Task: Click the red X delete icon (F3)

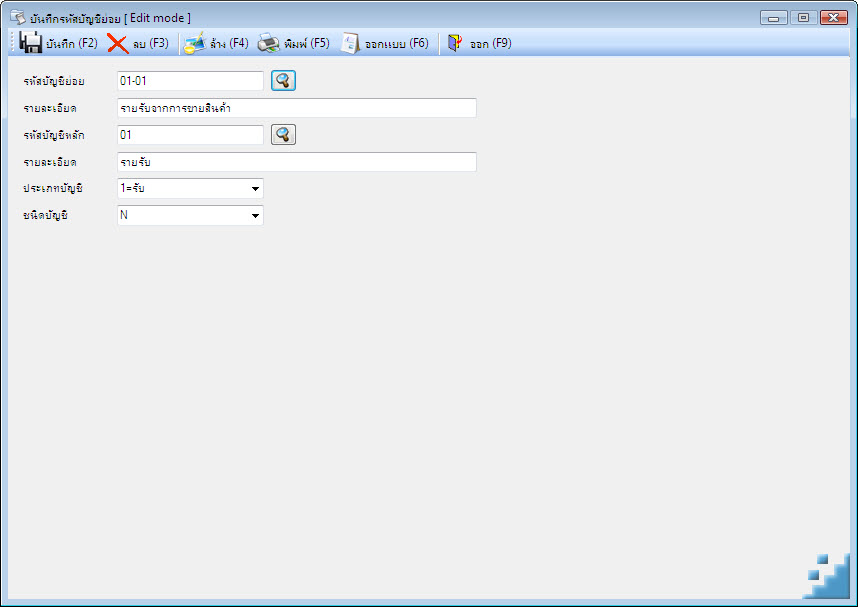Action: click(118, 43)
